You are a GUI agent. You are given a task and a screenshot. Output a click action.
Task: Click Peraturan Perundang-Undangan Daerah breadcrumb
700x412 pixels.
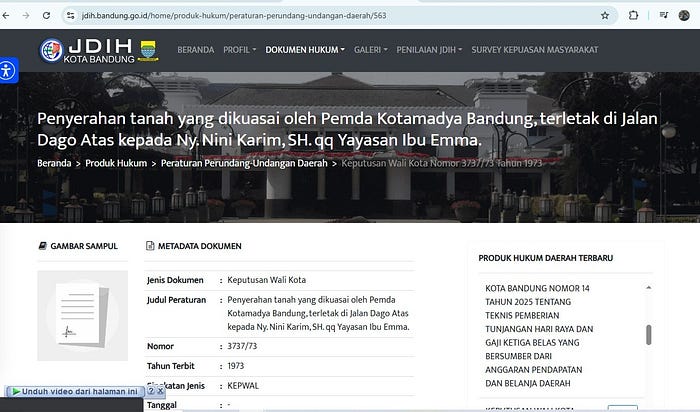click(x=244, y=163)
